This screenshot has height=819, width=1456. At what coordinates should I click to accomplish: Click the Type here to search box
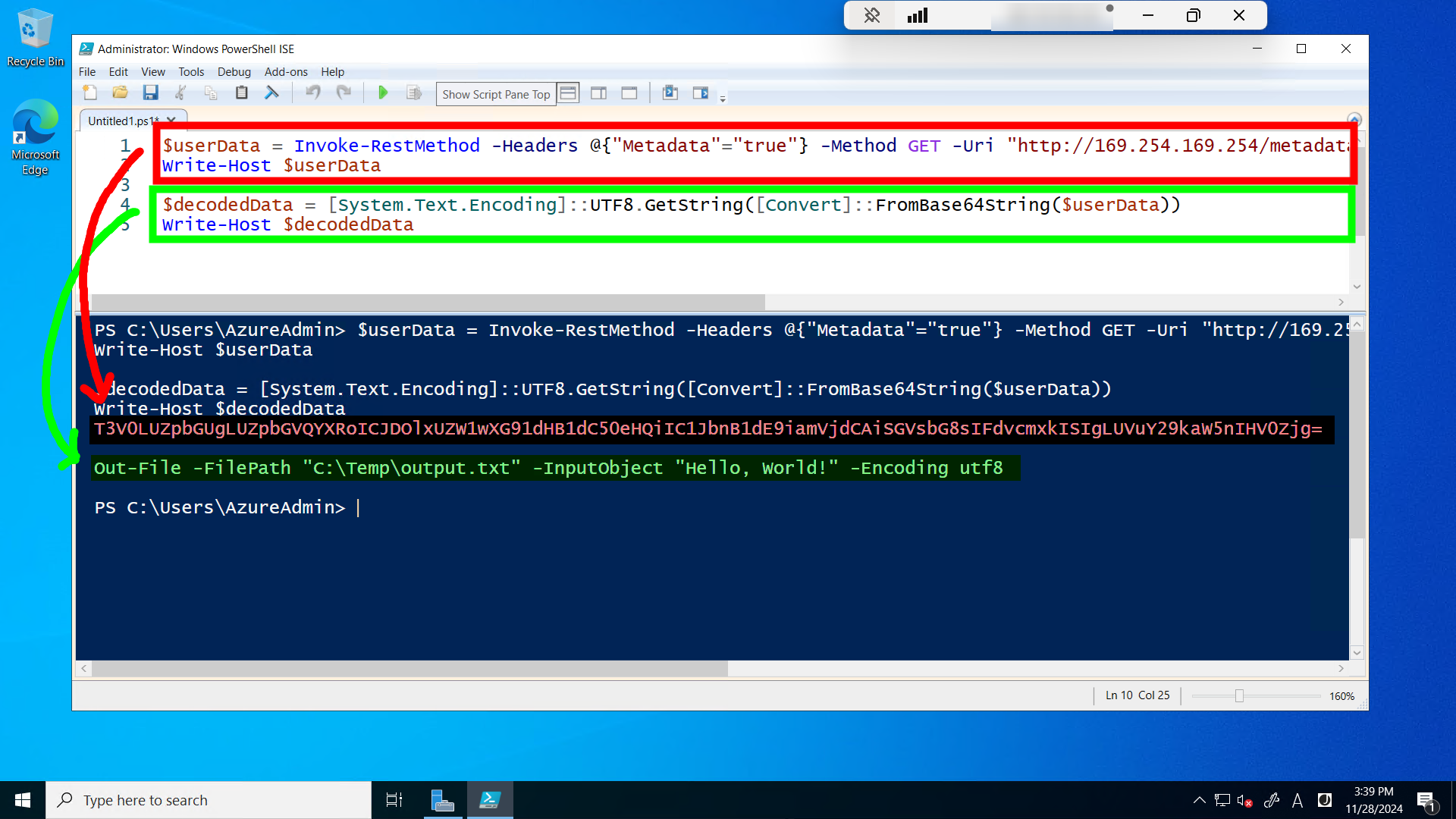click(x=209, y=800)
